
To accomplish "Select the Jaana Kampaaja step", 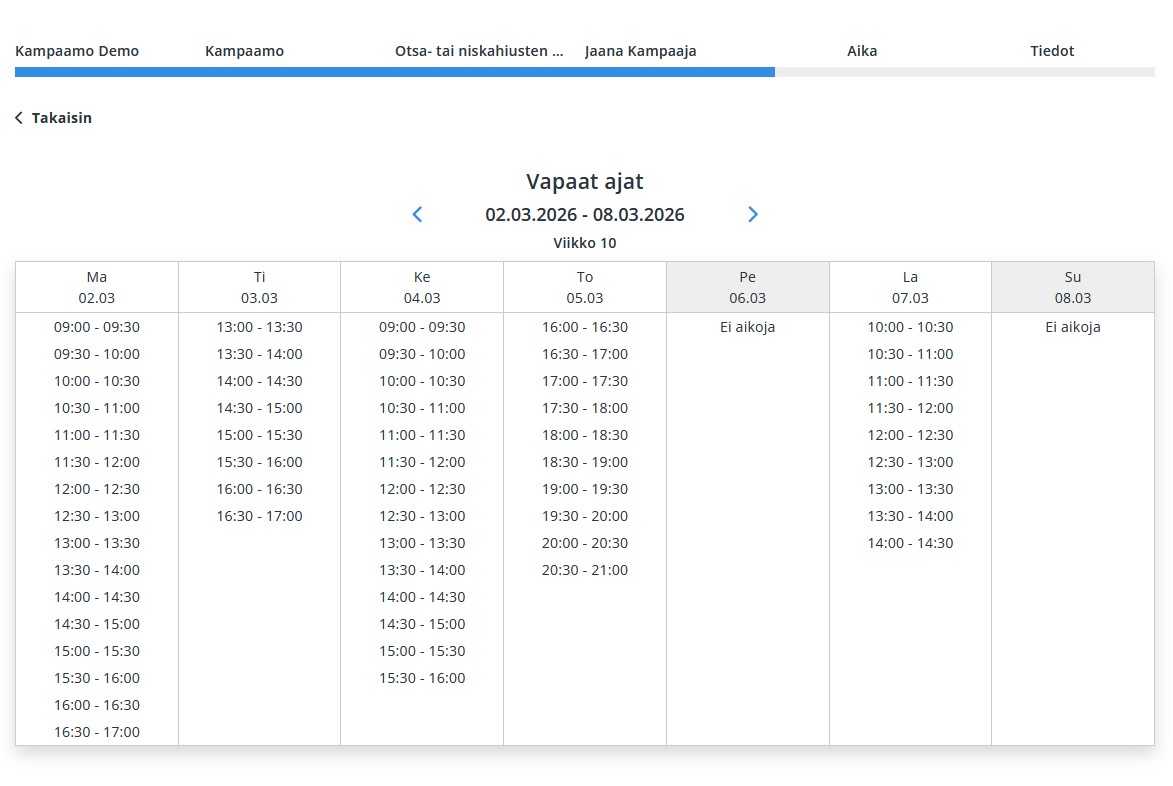I will point(640,50).
